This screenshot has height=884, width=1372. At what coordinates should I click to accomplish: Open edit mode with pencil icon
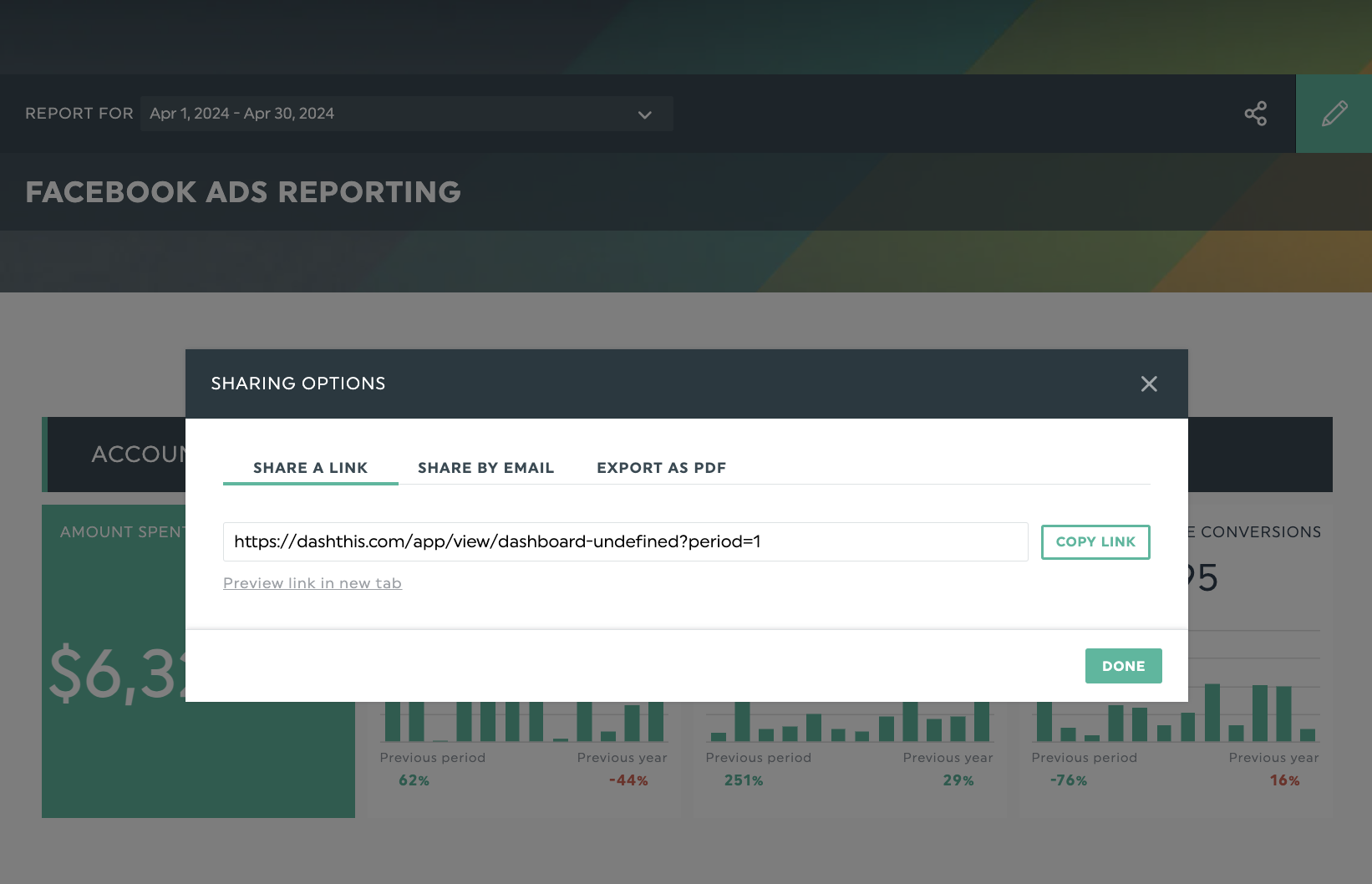click(x=1334, y=114)
